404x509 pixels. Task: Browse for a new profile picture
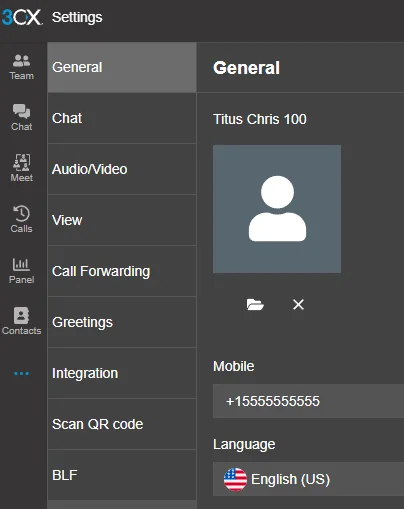[255, 304]
